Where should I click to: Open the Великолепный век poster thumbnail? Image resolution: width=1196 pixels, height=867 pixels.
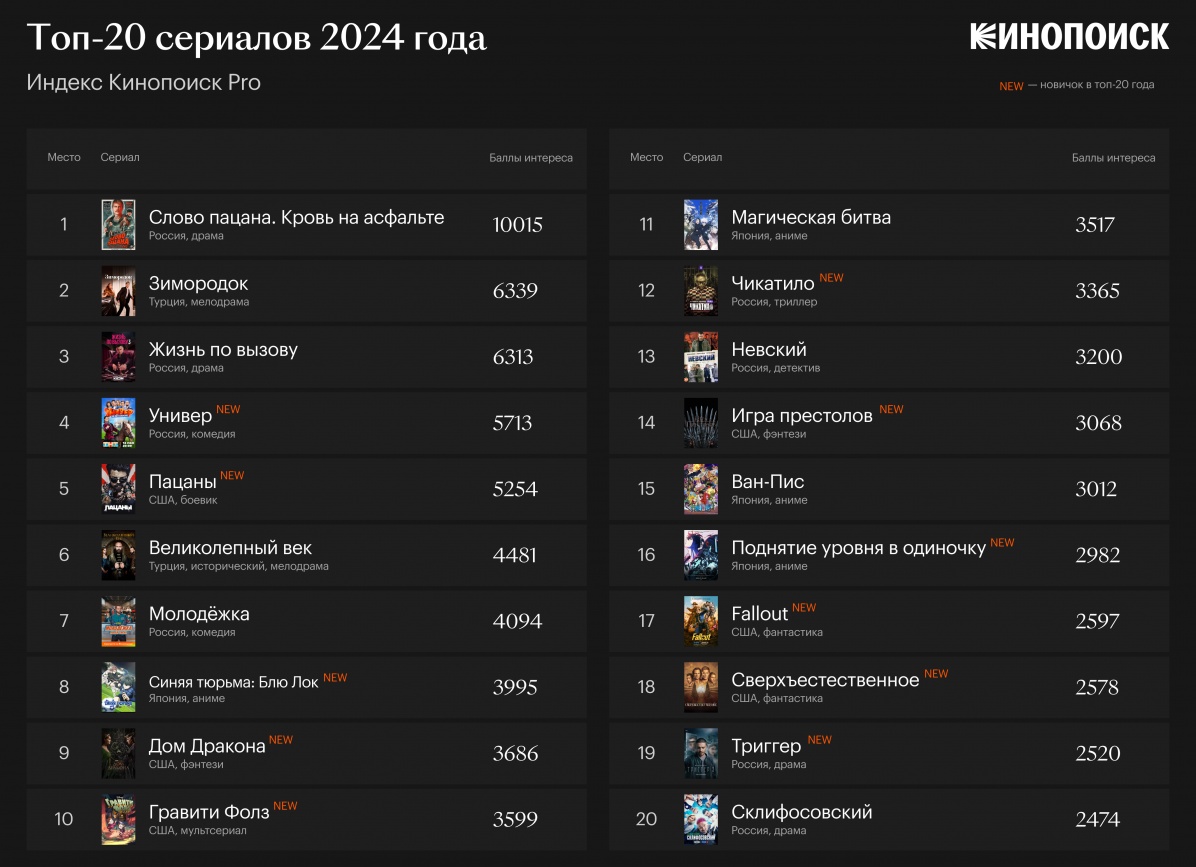118,554
